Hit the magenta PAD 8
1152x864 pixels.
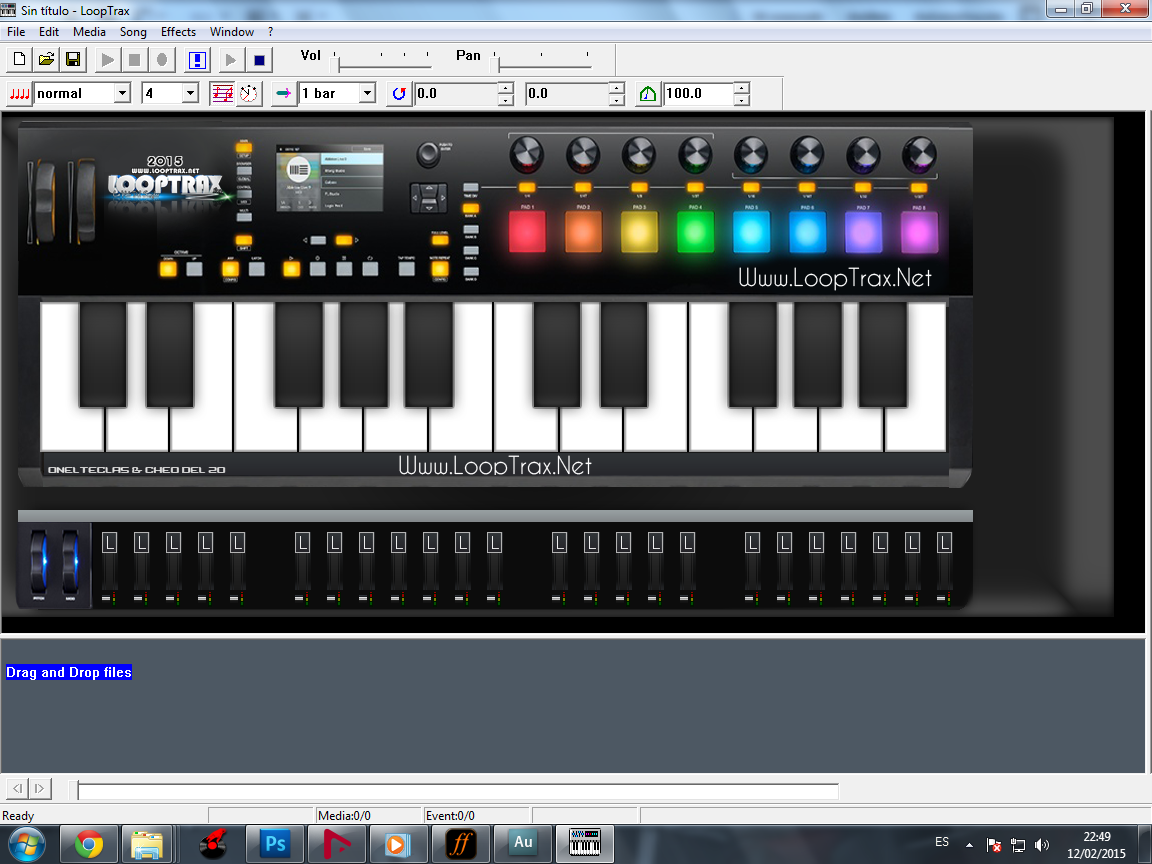coord(919,231)
